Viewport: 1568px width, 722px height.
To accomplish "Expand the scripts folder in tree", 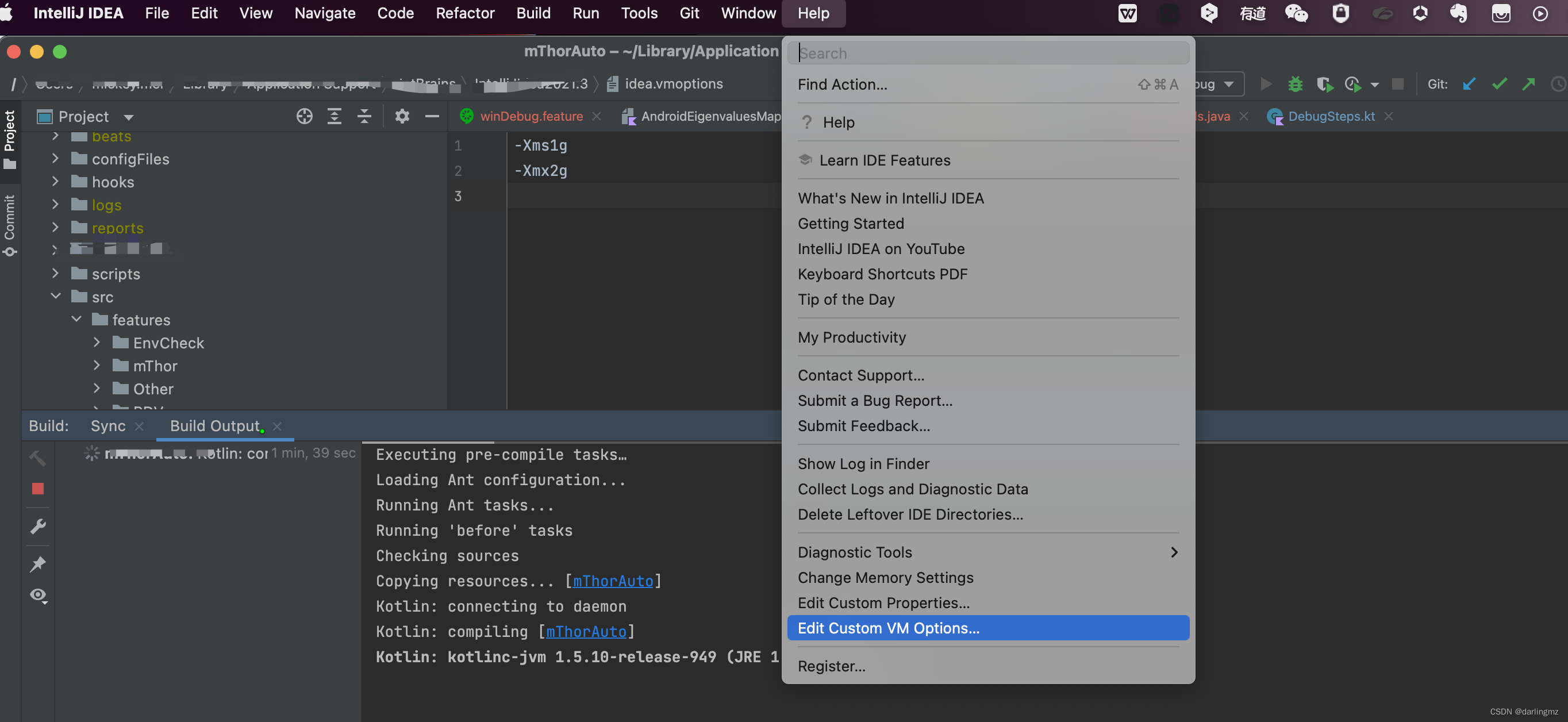I will click(x=55, y=274).
